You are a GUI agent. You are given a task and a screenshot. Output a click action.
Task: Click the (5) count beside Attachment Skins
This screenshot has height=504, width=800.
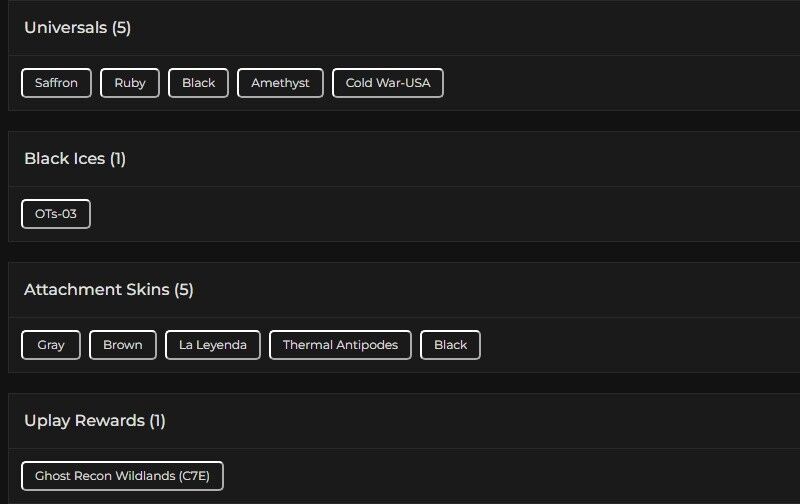[184, 290]
